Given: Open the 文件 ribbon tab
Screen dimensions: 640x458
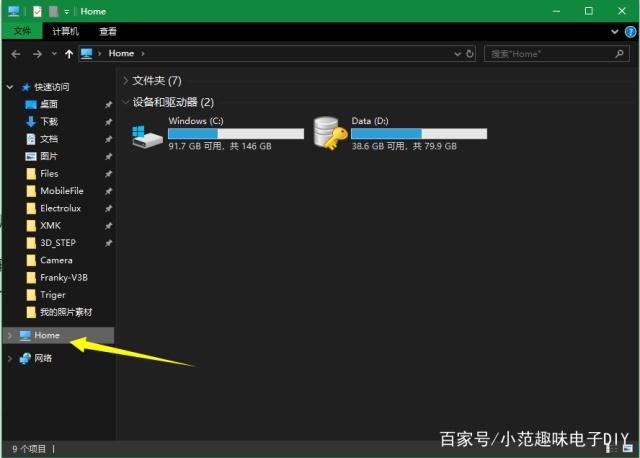Looking at the screenshot, I should point(22,31).
